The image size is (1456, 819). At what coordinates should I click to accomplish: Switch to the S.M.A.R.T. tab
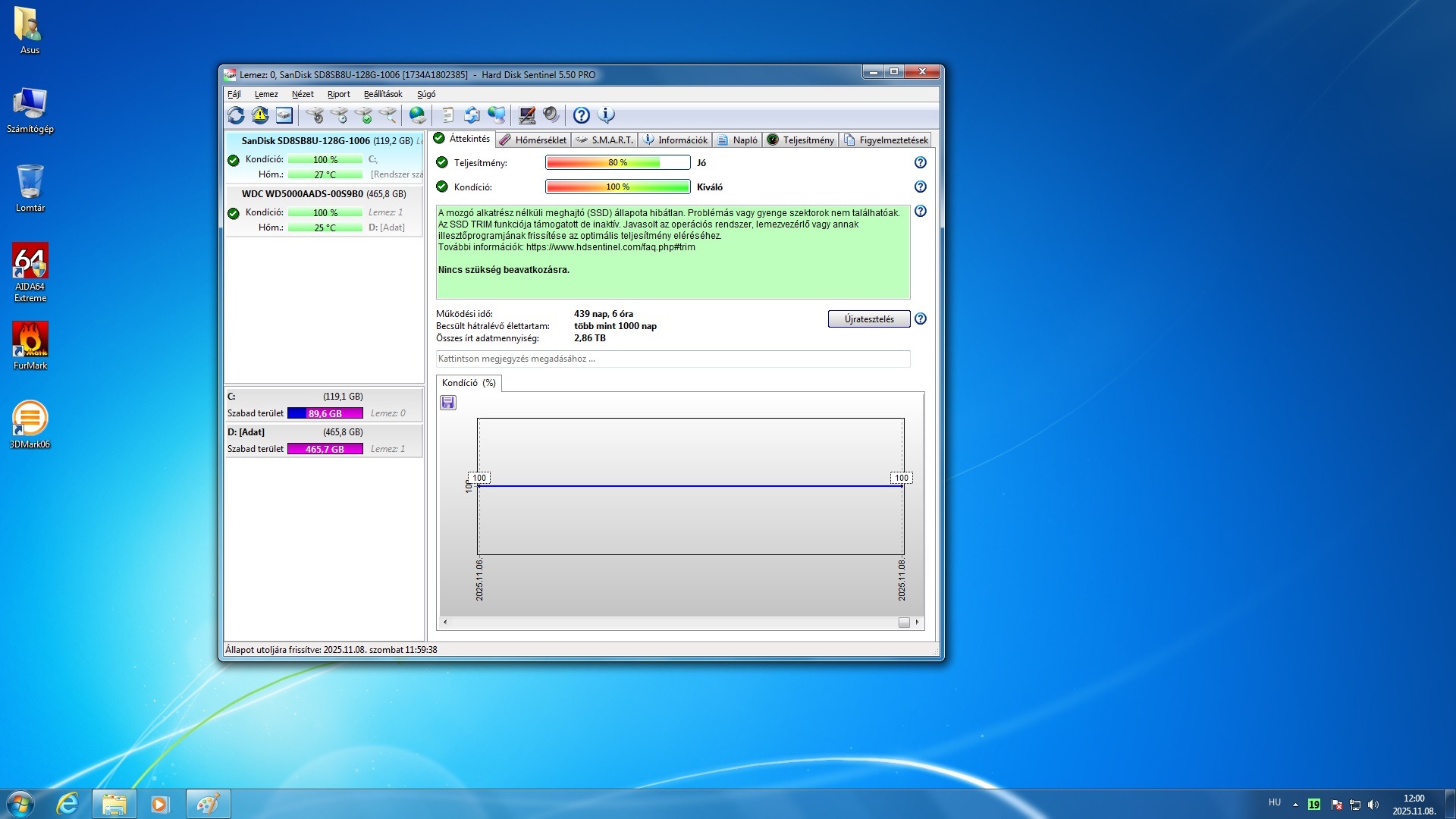pyautogui.click(x=604, y=140)
